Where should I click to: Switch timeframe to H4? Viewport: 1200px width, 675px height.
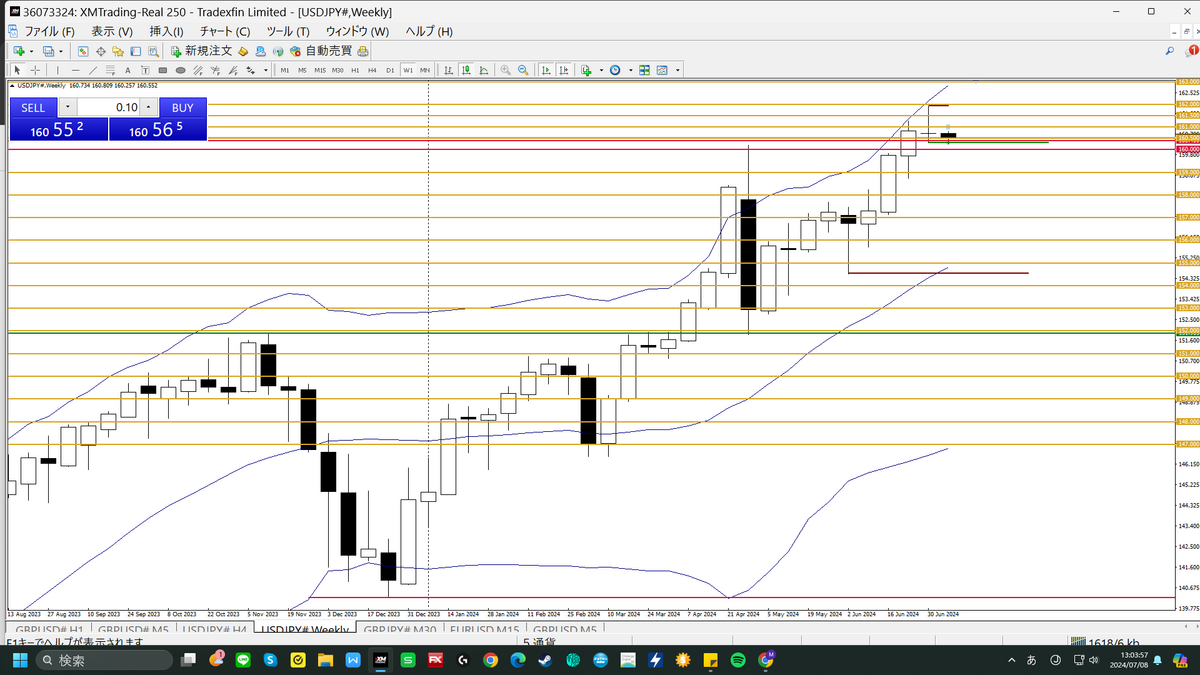(x=372, y=70)
